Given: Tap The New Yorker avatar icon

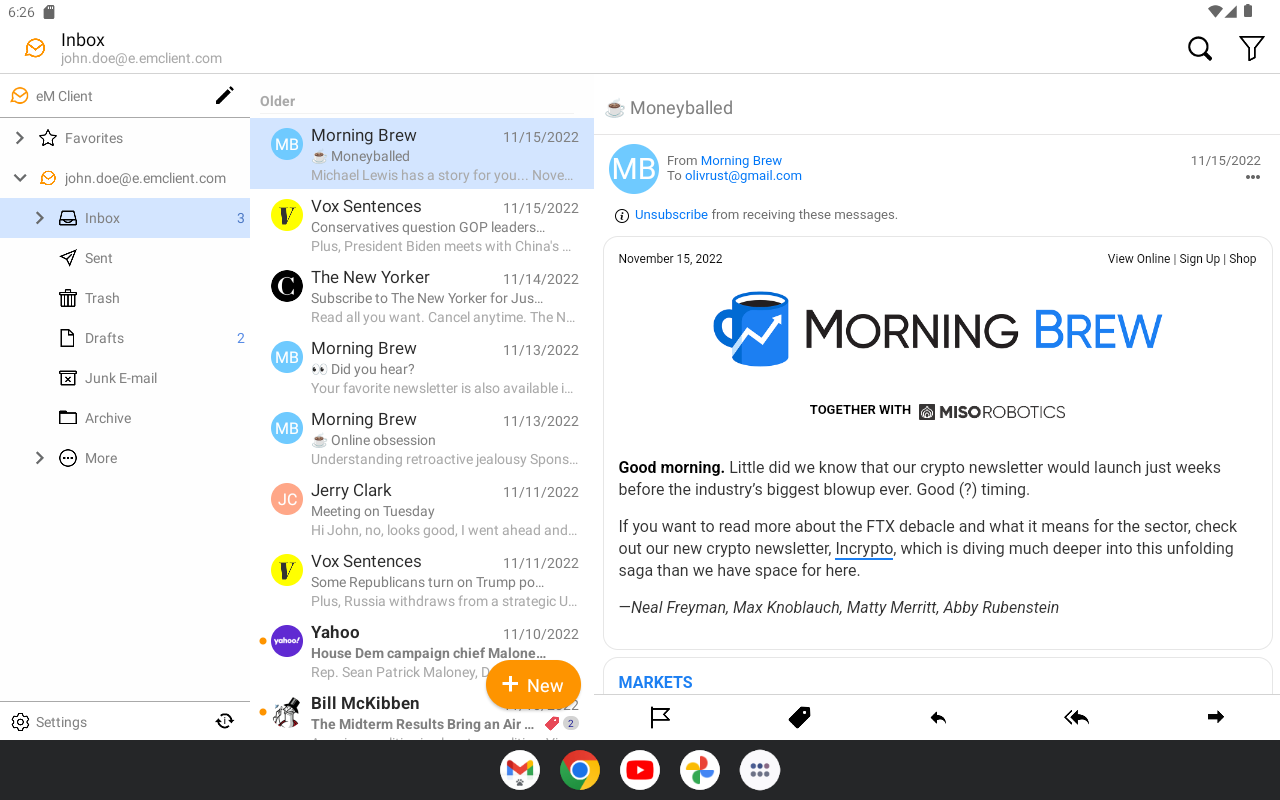Looking at the screenshot, I should 287,286.
